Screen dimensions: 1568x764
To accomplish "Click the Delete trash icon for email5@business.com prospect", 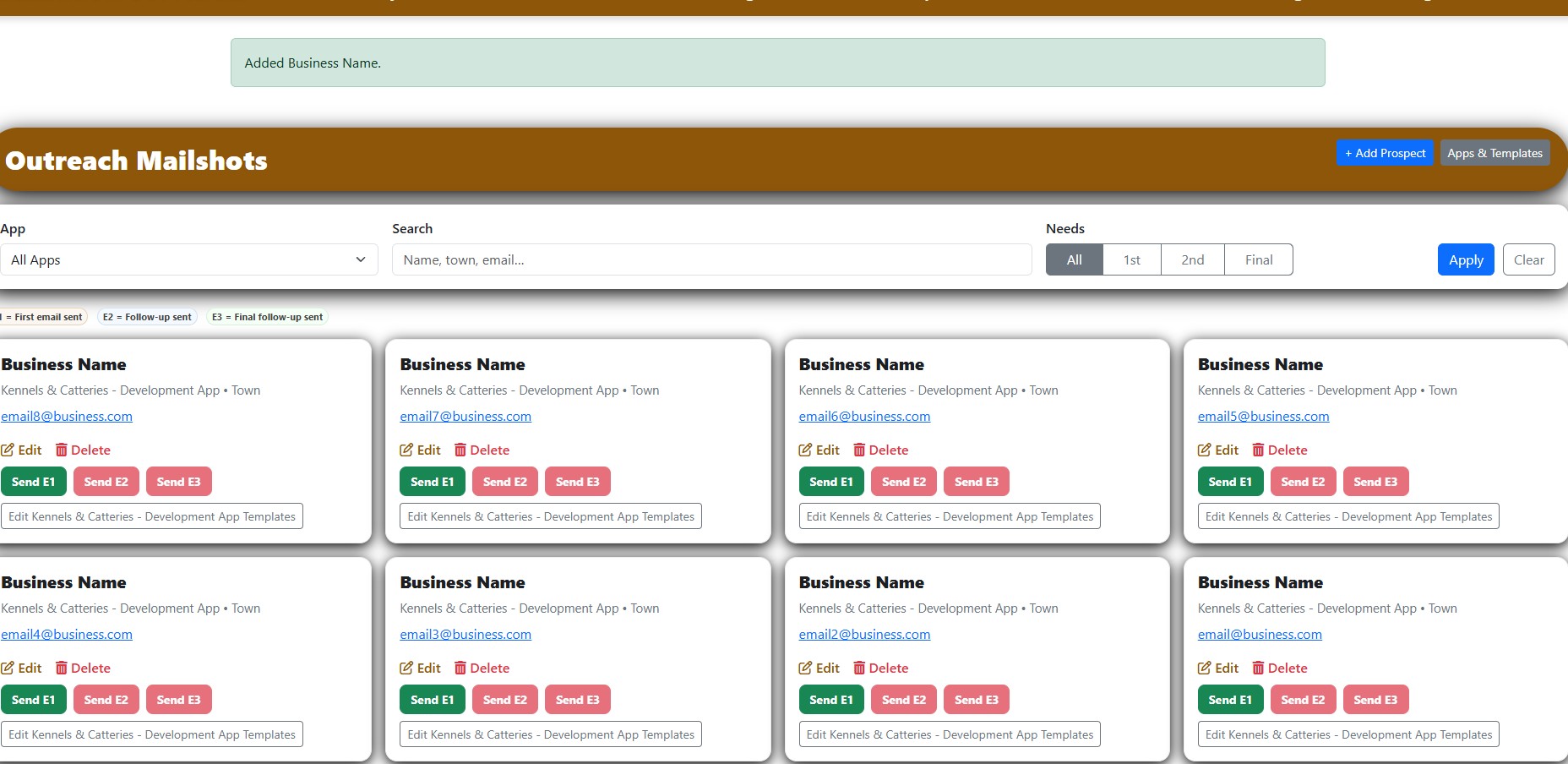I will [x=1258, y=450].
